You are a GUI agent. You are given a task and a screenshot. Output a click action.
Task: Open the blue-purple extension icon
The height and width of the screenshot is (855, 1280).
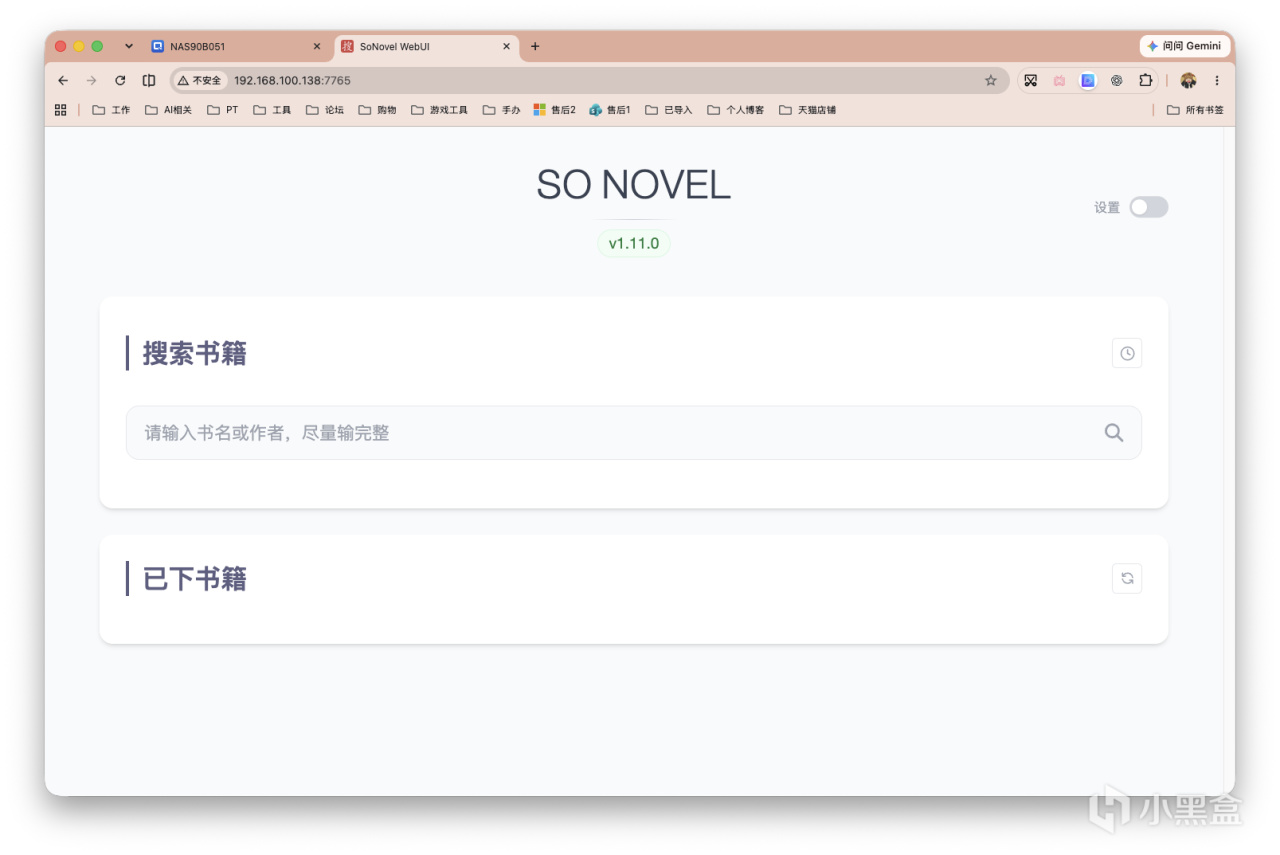[1088, 80]
